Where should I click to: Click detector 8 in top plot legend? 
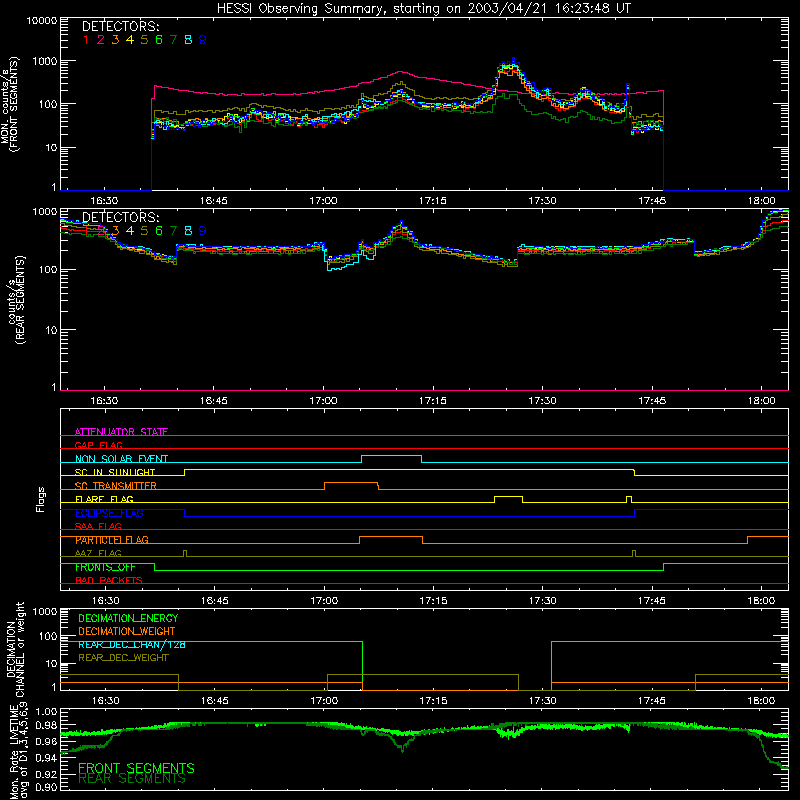[x=188, y=40]
